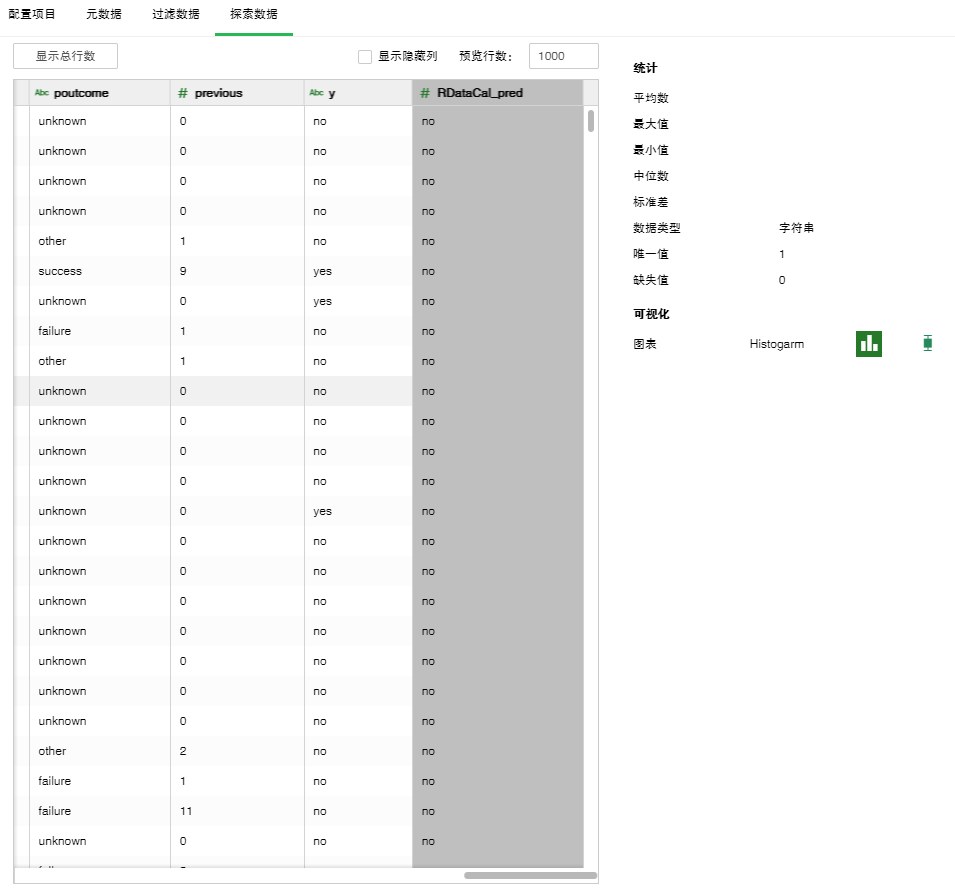Open the 配置项目 tab
This screenshot has height=888, width=955.
tap(32, 15)
